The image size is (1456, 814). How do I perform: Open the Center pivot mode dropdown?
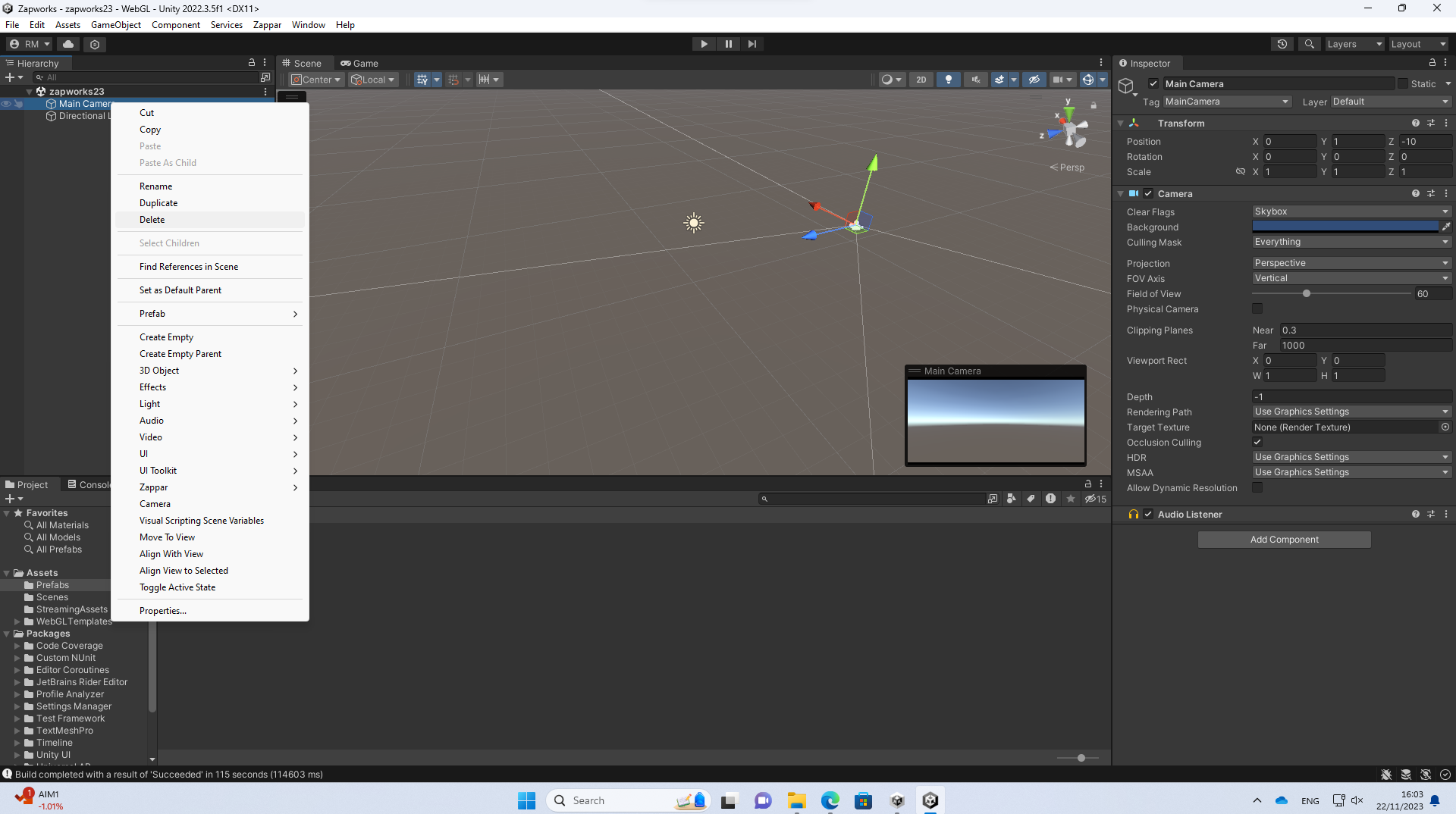click(316, 80)
